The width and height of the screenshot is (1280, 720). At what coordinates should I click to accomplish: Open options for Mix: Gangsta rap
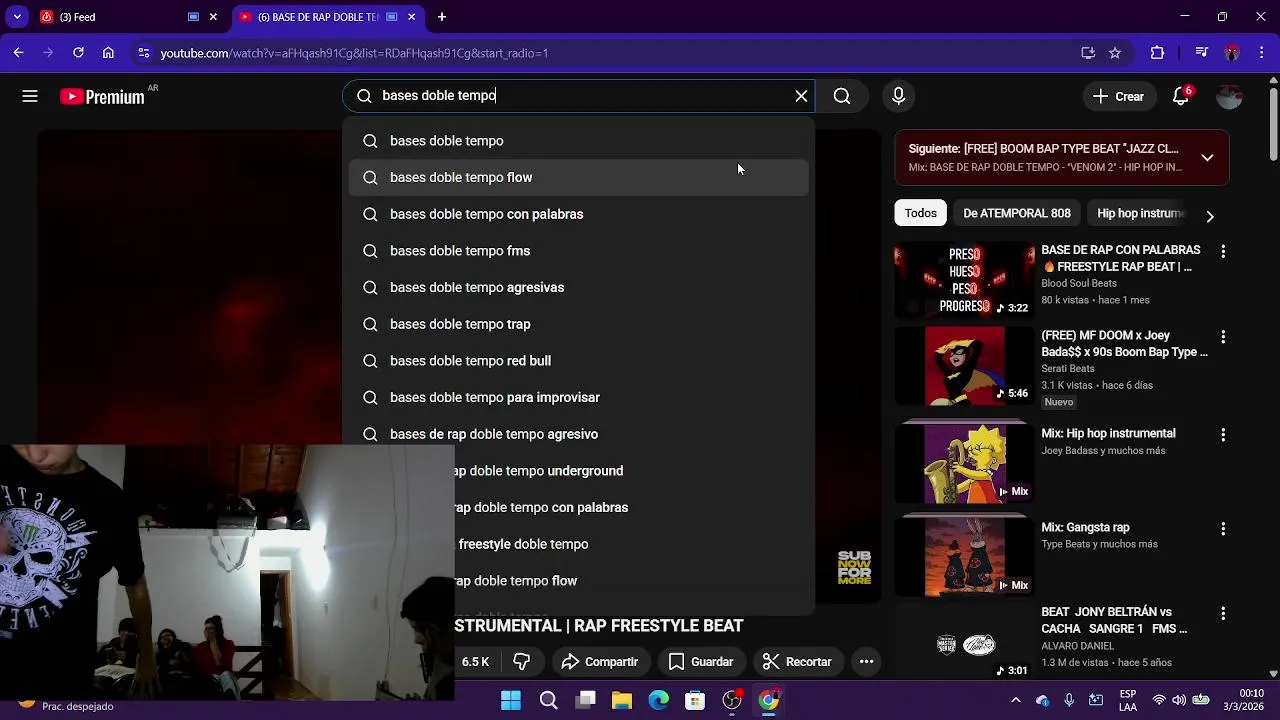point(1222,529)
